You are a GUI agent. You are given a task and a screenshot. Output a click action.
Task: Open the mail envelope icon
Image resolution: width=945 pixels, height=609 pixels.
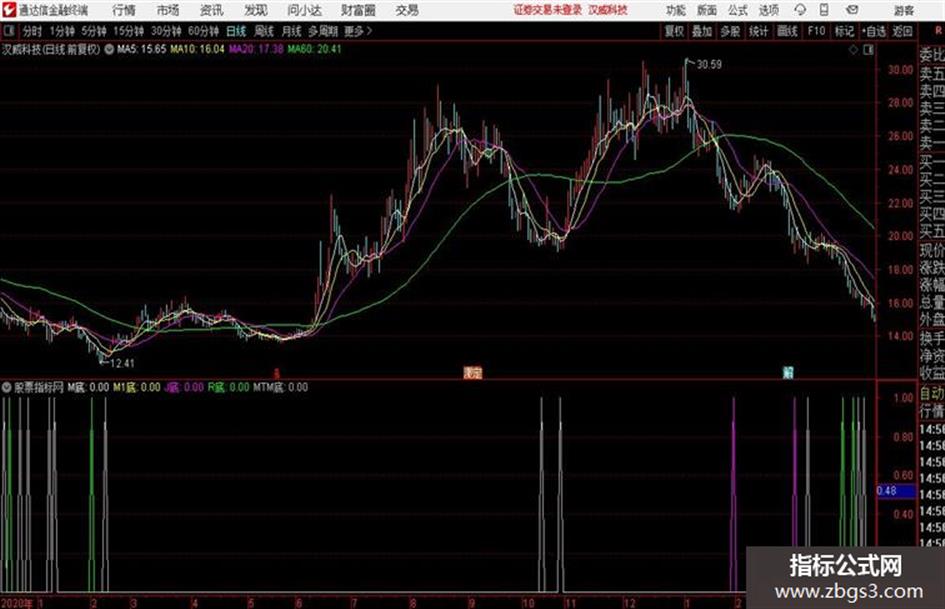pos(852,10)
